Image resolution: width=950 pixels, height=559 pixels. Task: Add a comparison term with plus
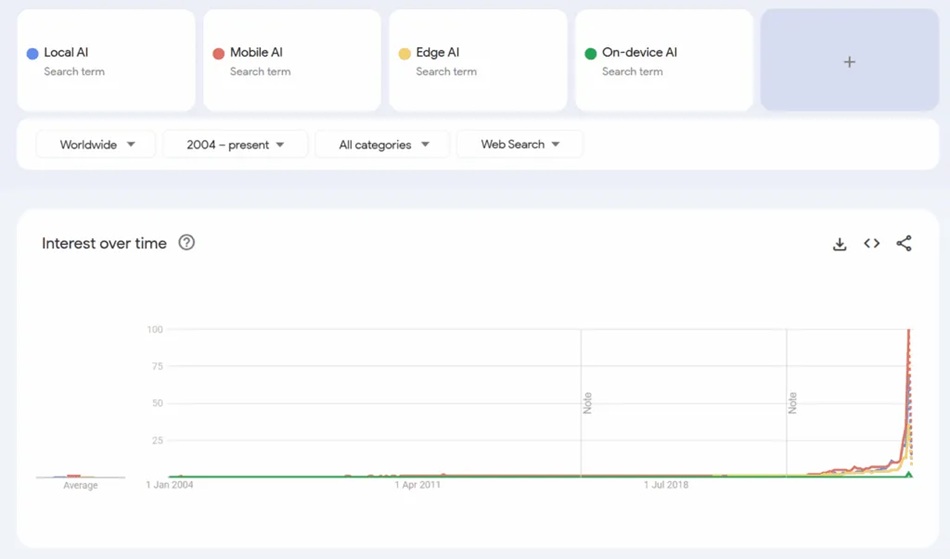pos(849,61)
